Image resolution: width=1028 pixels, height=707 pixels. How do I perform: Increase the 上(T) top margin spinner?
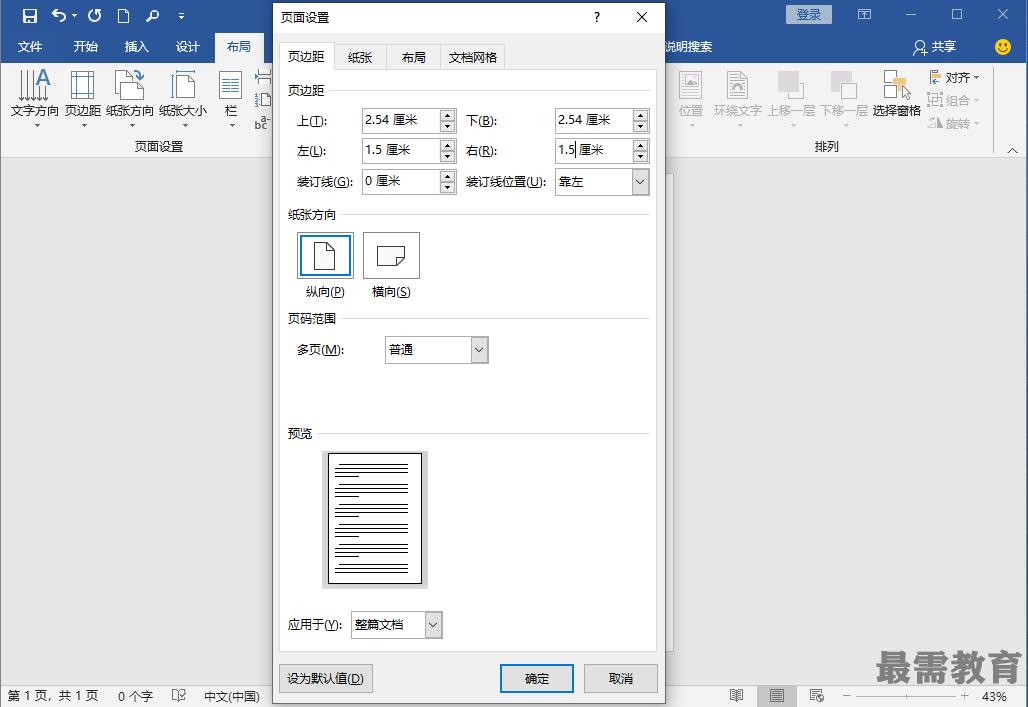448,115
